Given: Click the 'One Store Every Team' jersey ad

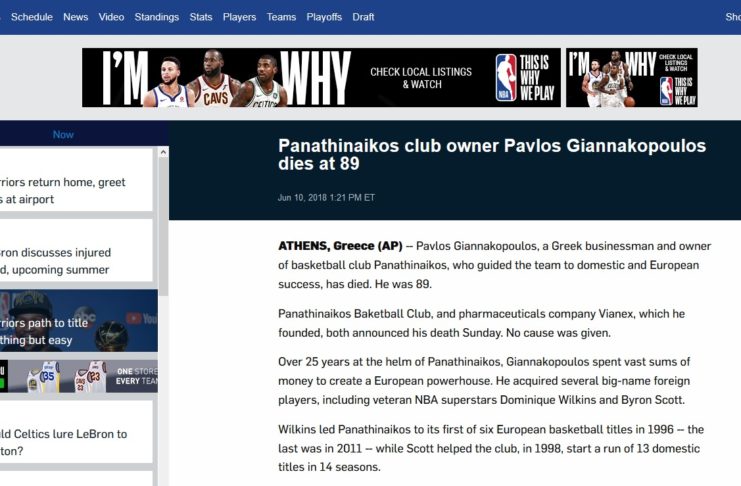Looking at the screenshot, I should 78,376.
